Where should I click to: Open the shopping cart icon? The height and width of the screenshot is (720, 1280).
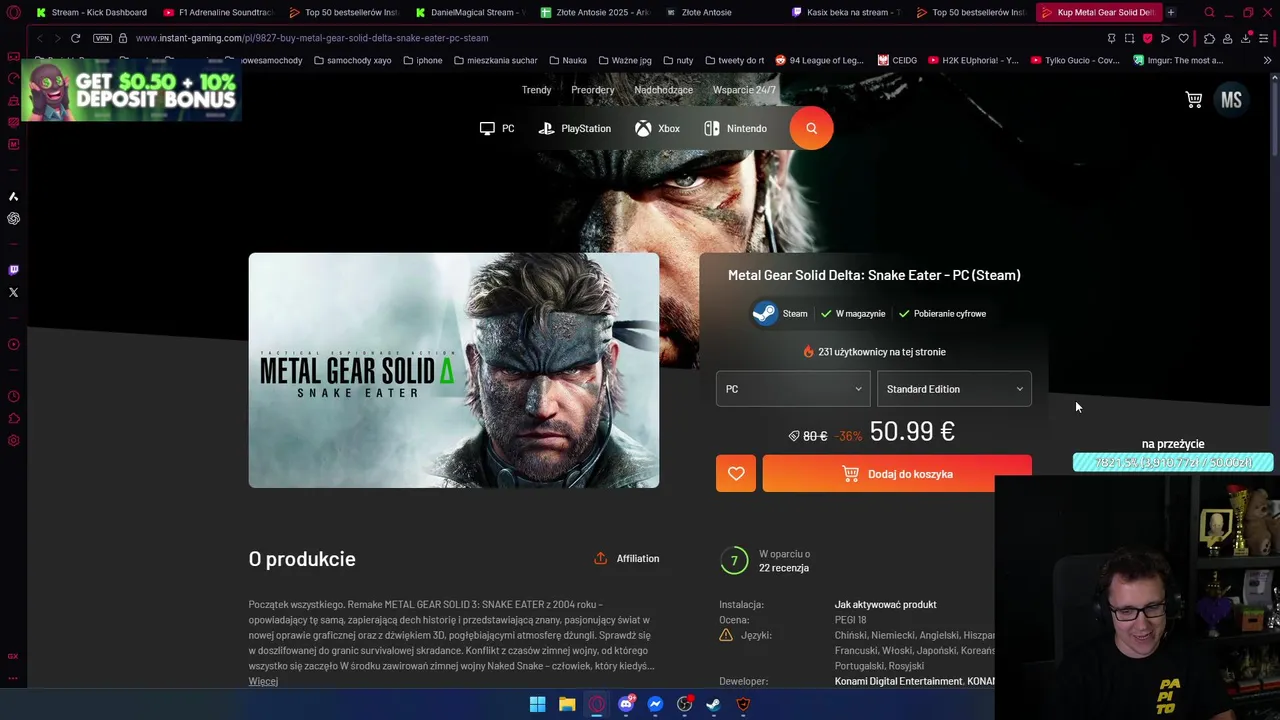(1193, 99)
